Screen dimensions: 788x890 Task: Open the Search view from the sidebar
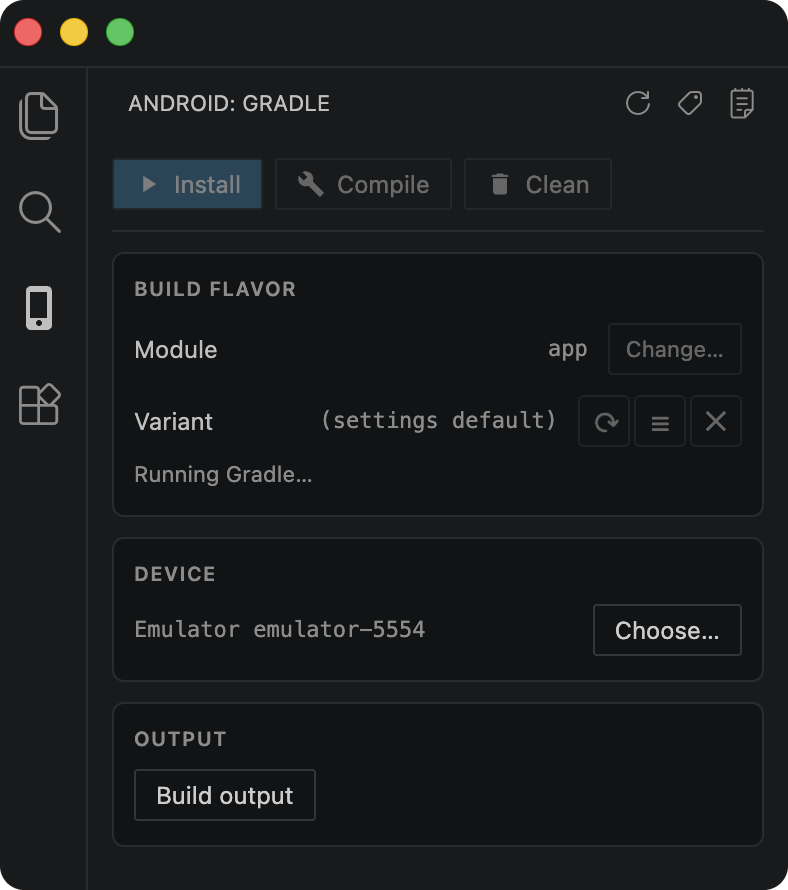click(x=39, y=212)
